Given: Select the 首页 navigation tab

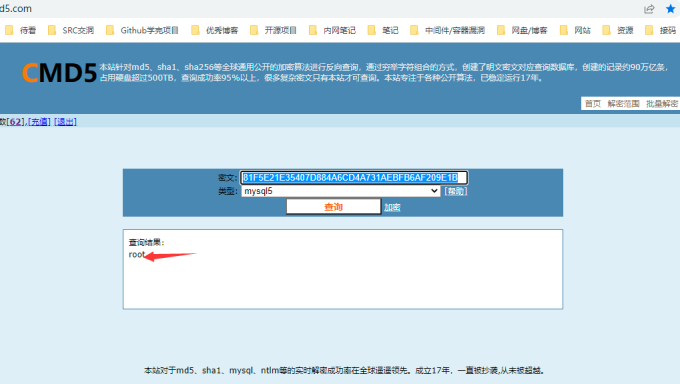Looking at the screenshot, I should pyautogui.click(x=592, y=103).
